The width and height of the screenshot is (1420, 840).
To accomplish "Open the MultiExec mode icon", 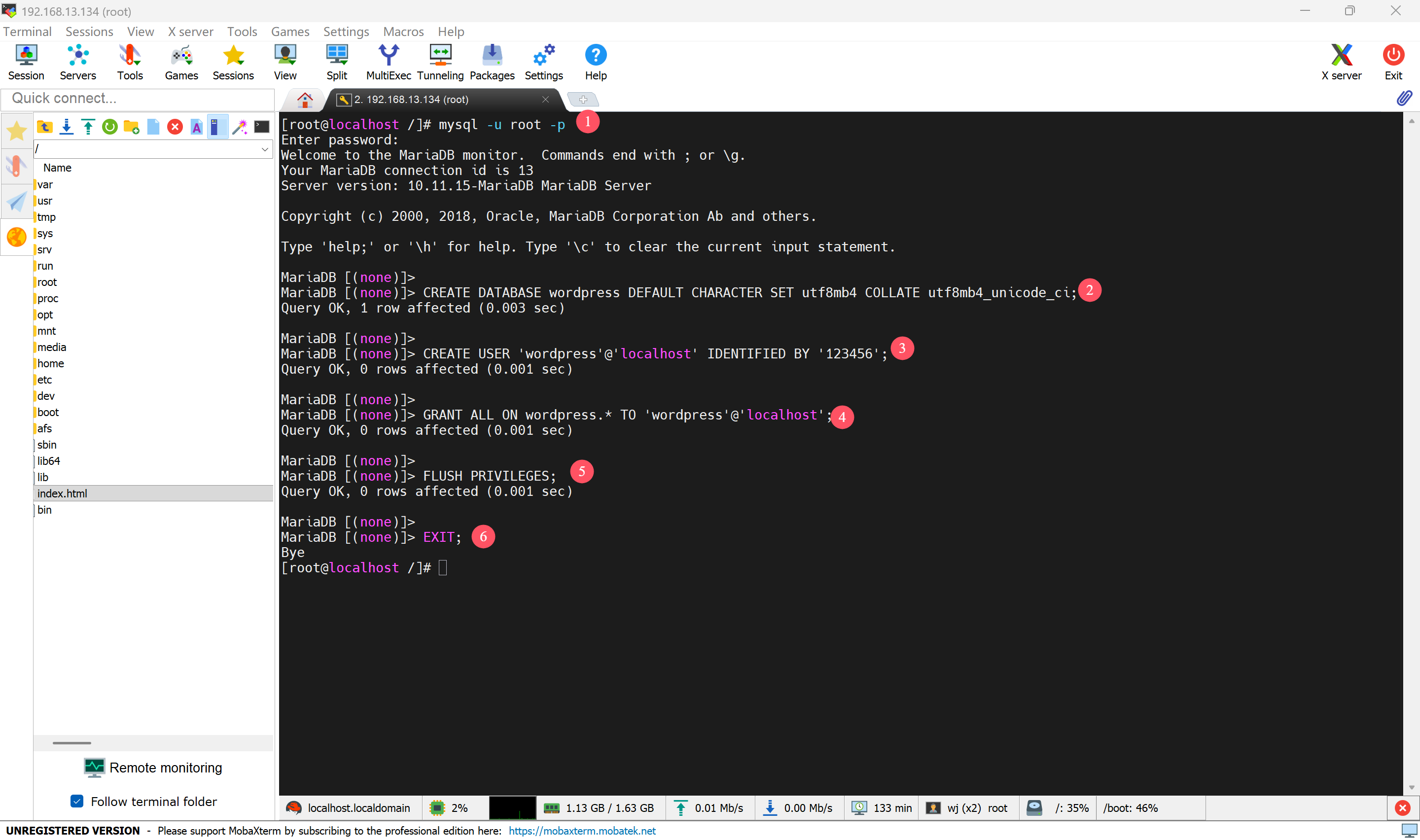I will click(x=388, y=62).
